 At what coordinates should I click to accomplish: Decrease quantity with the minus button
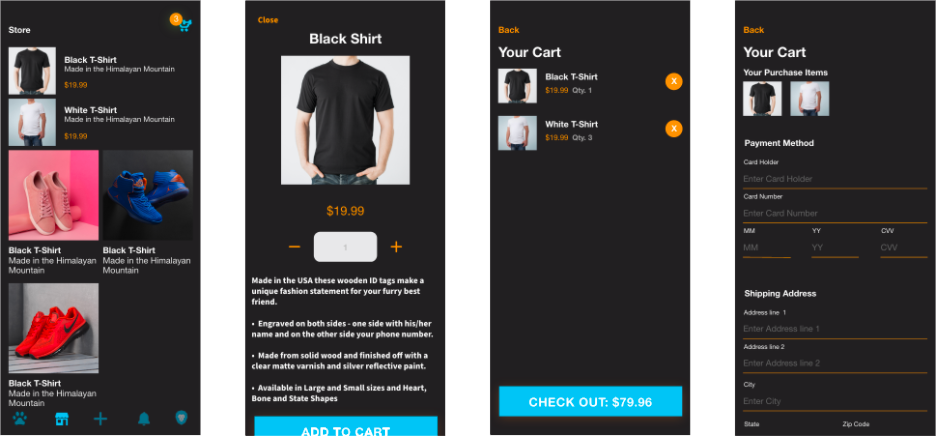(294, 247)
